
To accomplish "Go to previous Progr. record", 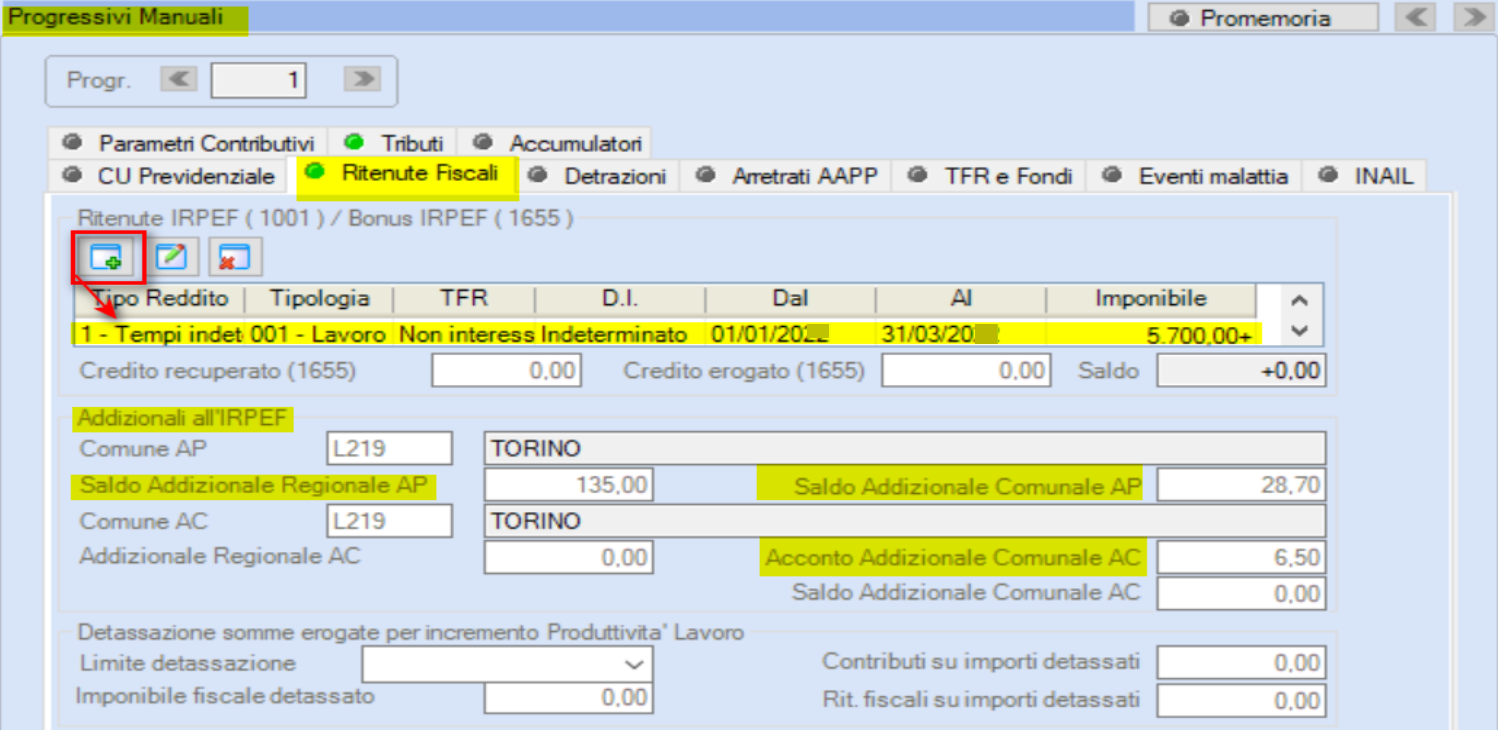I will point(179,80).
